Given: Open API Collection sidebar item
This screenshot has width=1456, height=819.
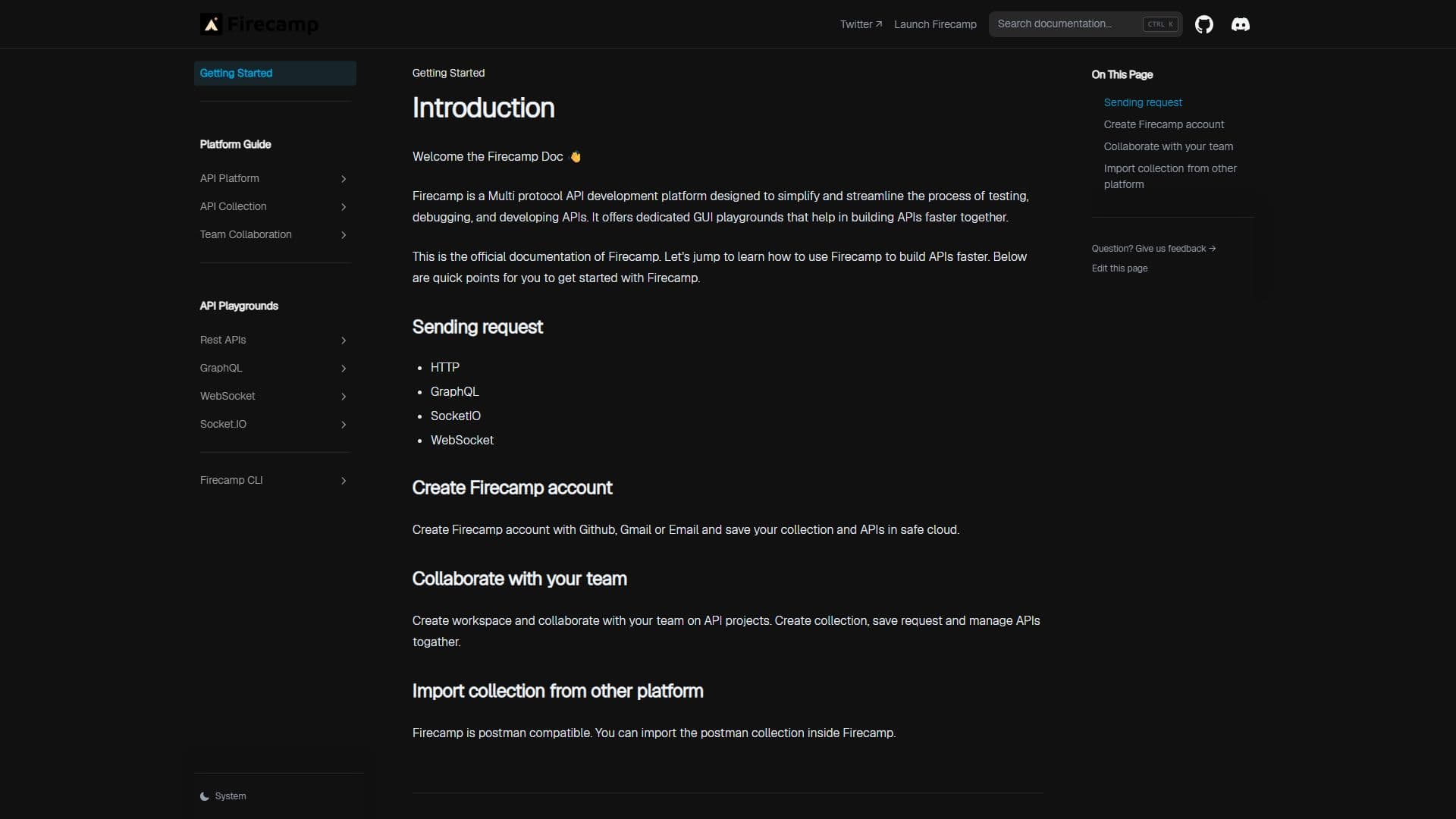Looking at the screenshot, I should pos(275,206).
